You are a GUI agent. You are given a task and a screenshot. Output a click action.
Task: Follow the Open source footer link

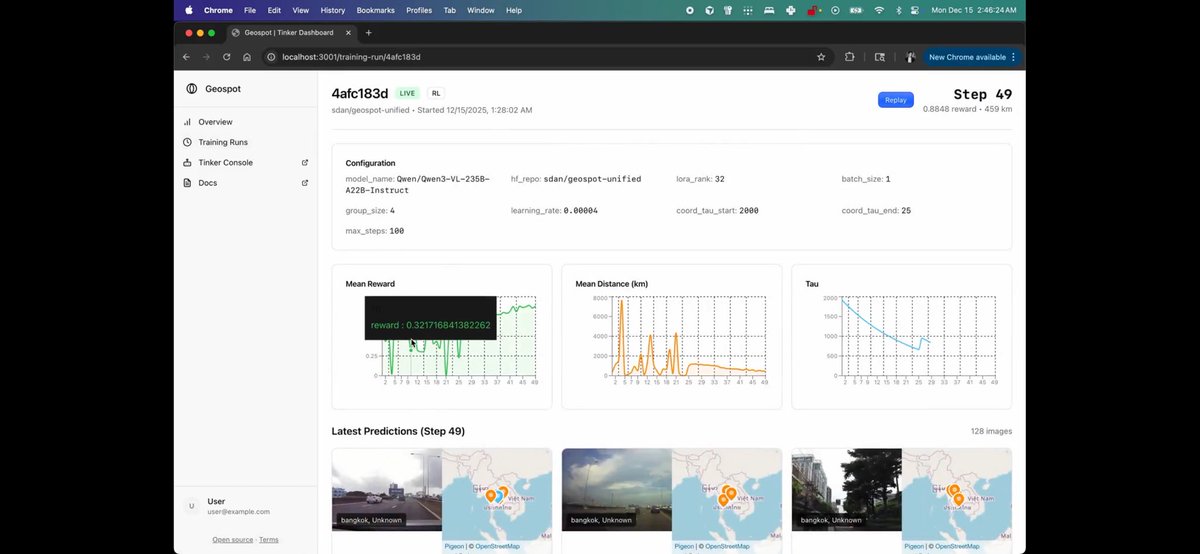(x=232, y=540)
